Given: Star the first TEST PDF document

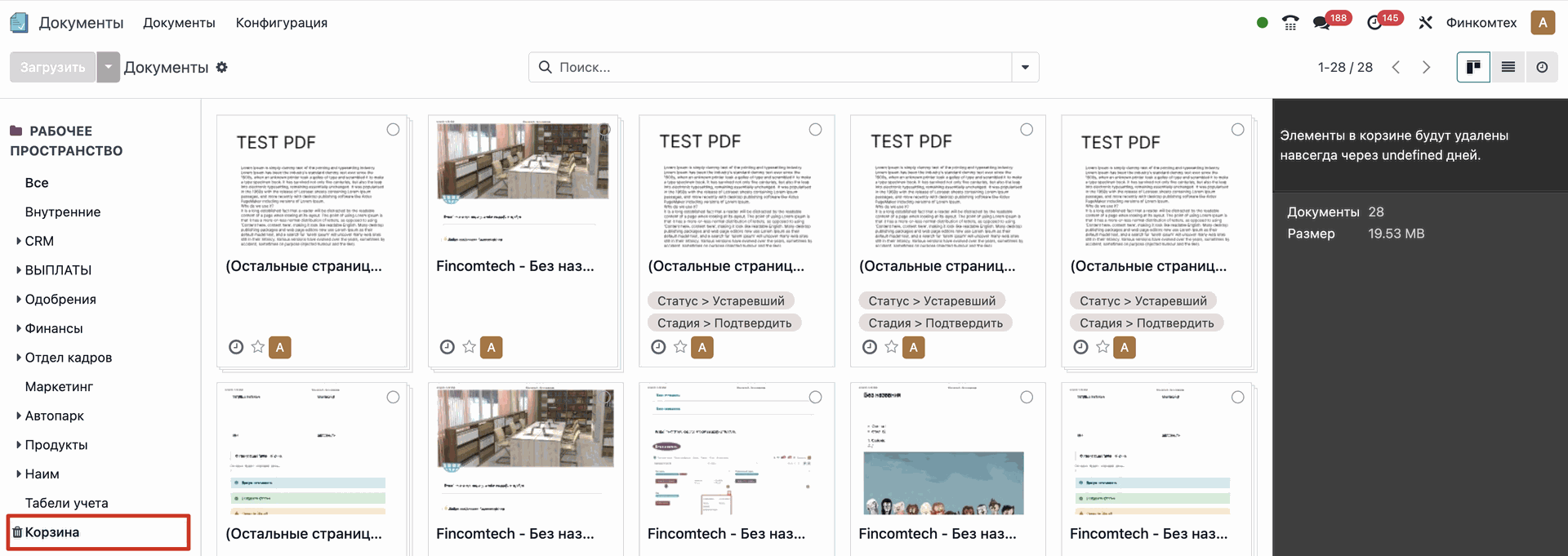Looking at the screenshot, I should point(258,347).
